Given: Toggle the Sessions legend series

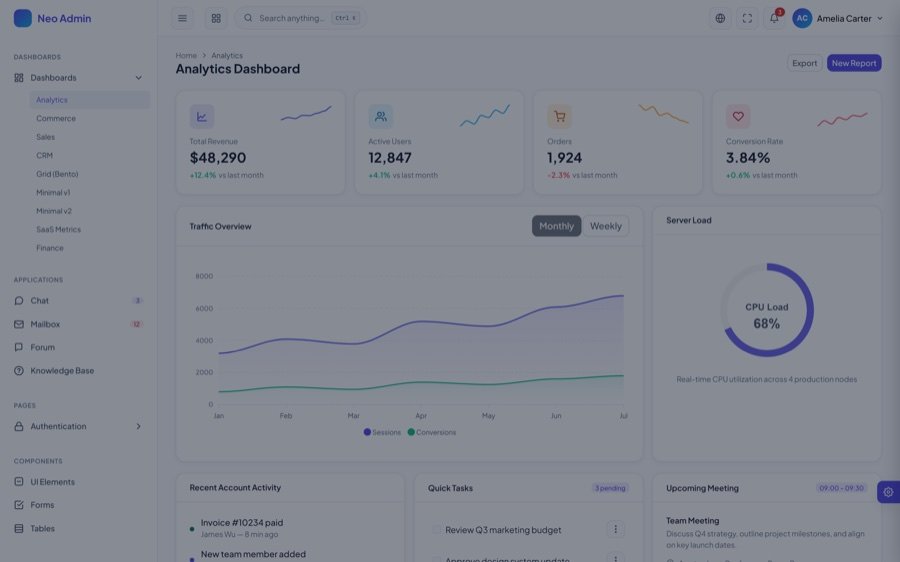Looking at the screenshot, I should (382, 432).
